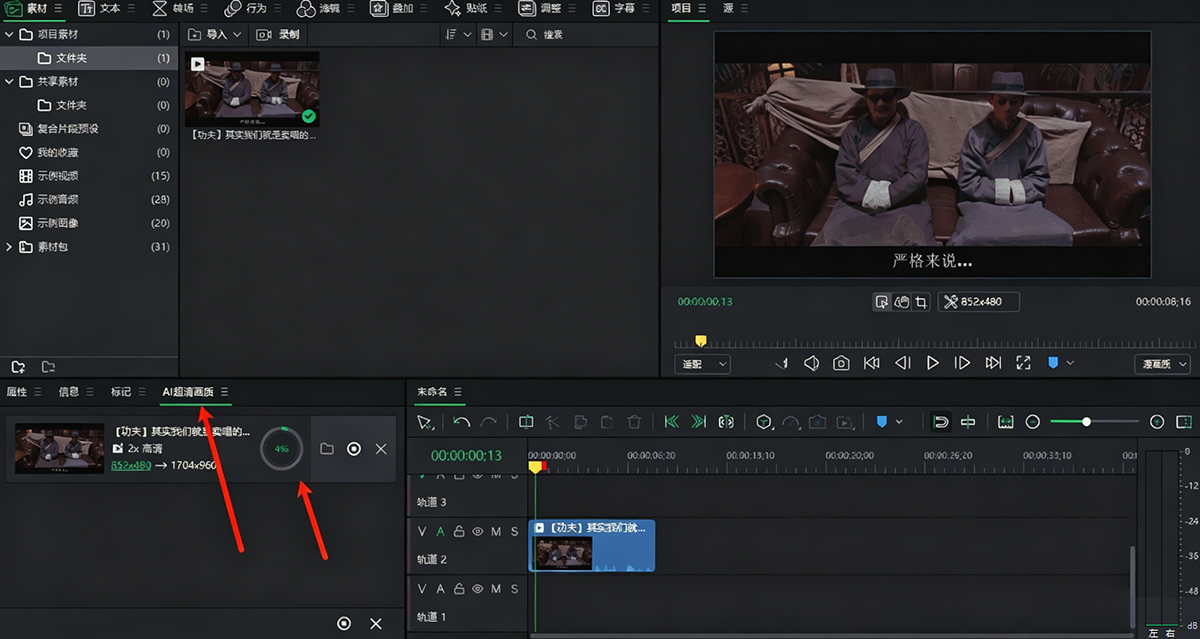Screen dimensions: 1200x639
Task: Open the preview quality dropdown
Action: pyautogui.click(x=1162, y=364)
